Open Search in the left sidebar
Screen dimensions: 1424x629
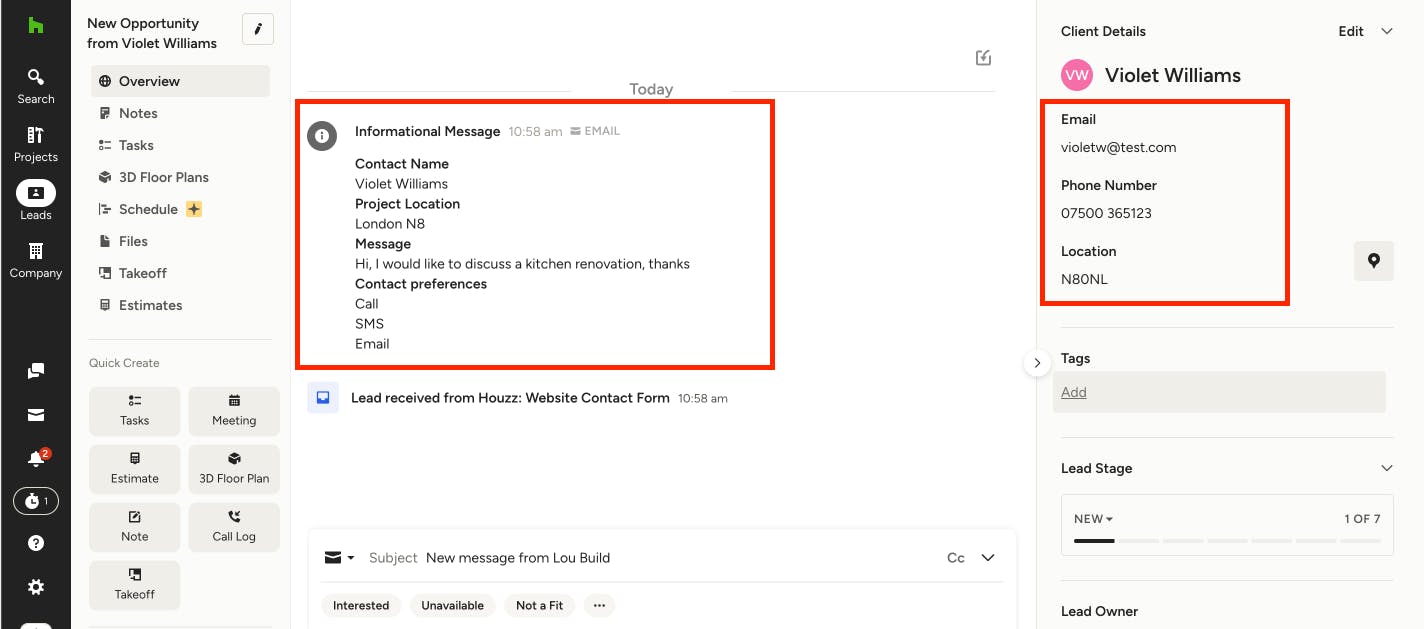(x=35, y=86)
